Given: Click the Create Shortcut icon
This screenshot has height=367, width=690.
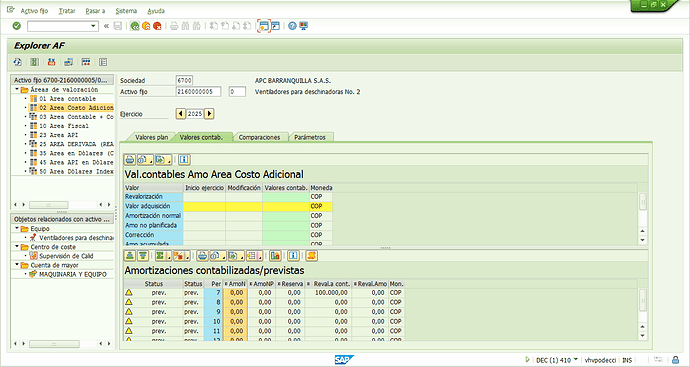Looking at the screenshot, I should click(275, 26).
